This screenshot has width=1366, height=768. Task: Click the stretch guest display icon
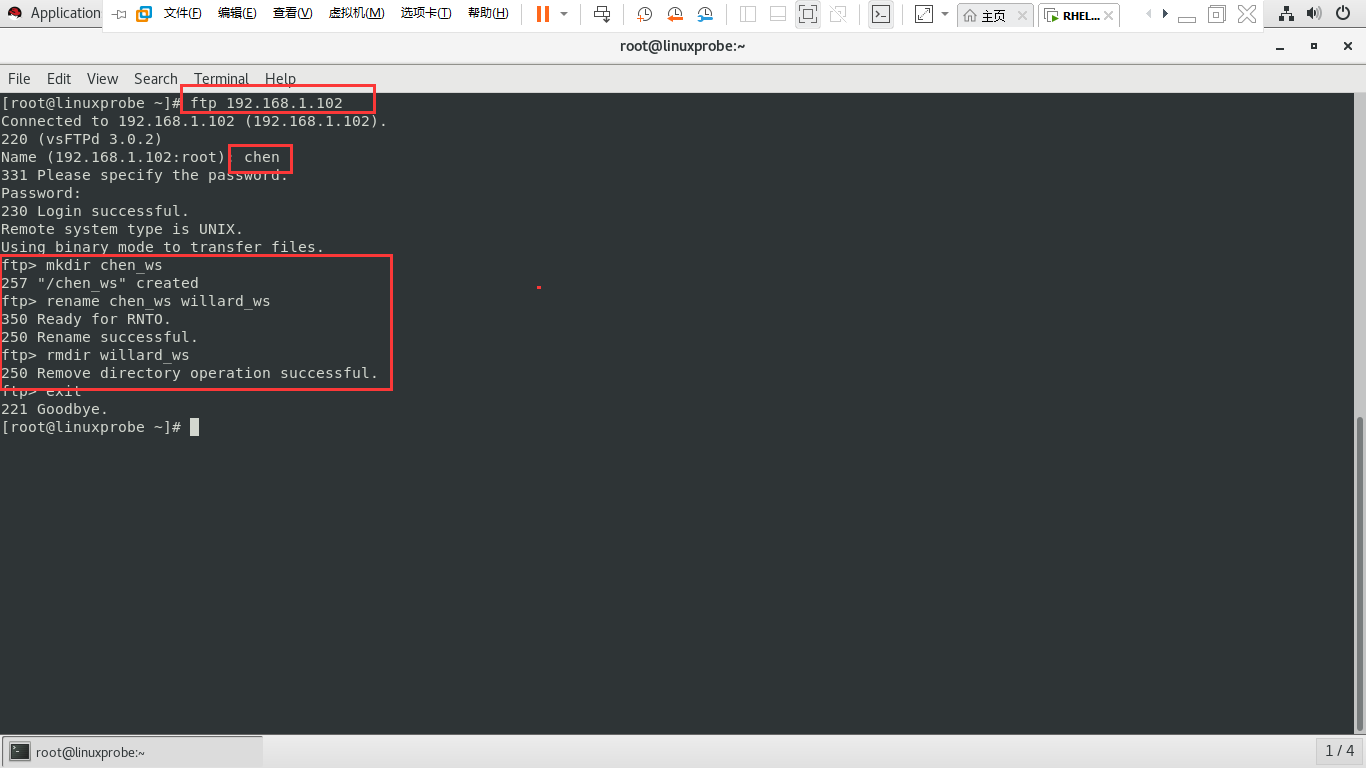pos(924,14)
